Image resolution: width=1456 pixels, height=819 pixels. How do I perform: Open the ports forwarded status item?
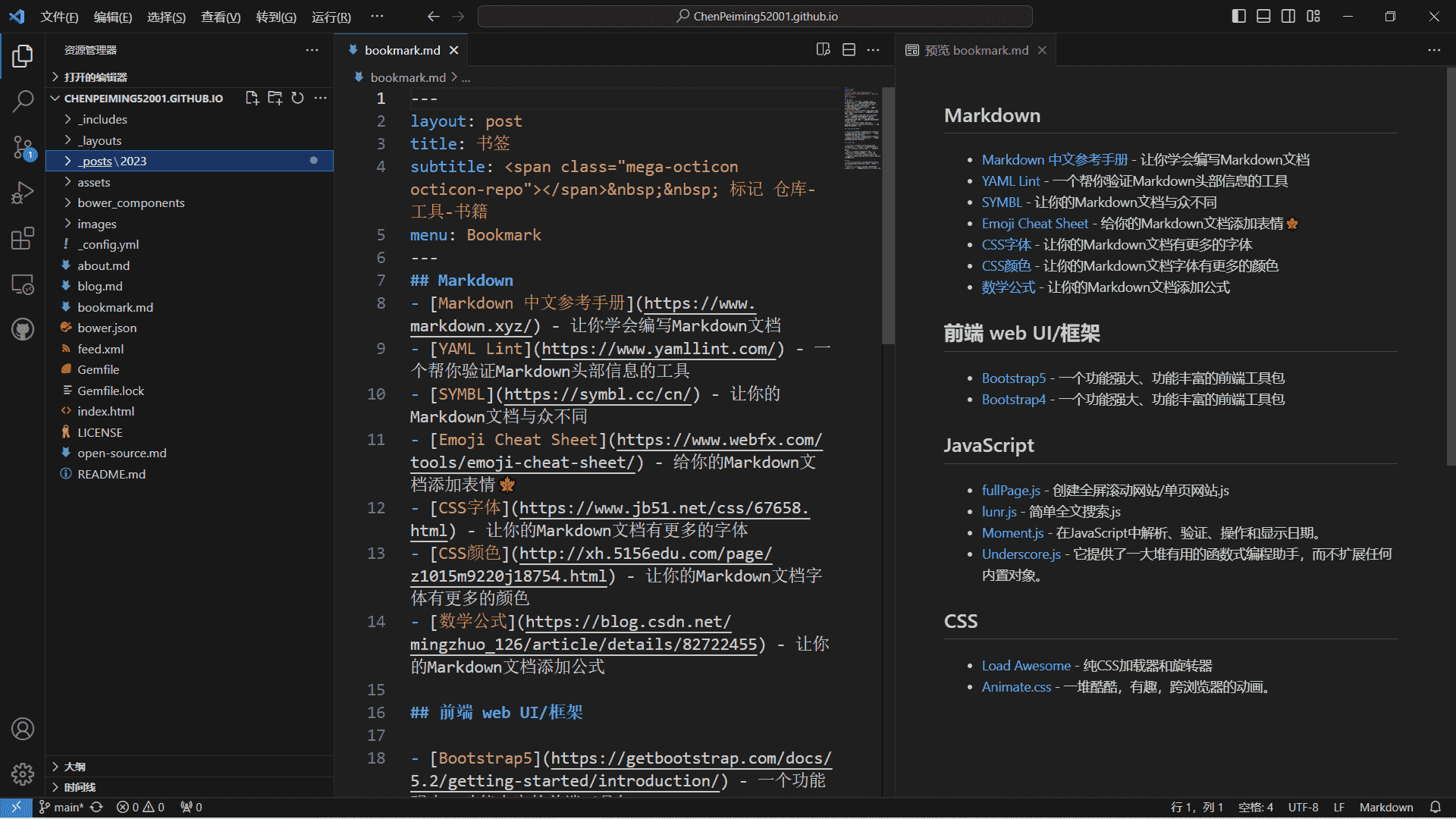click(x=191, y=808)
